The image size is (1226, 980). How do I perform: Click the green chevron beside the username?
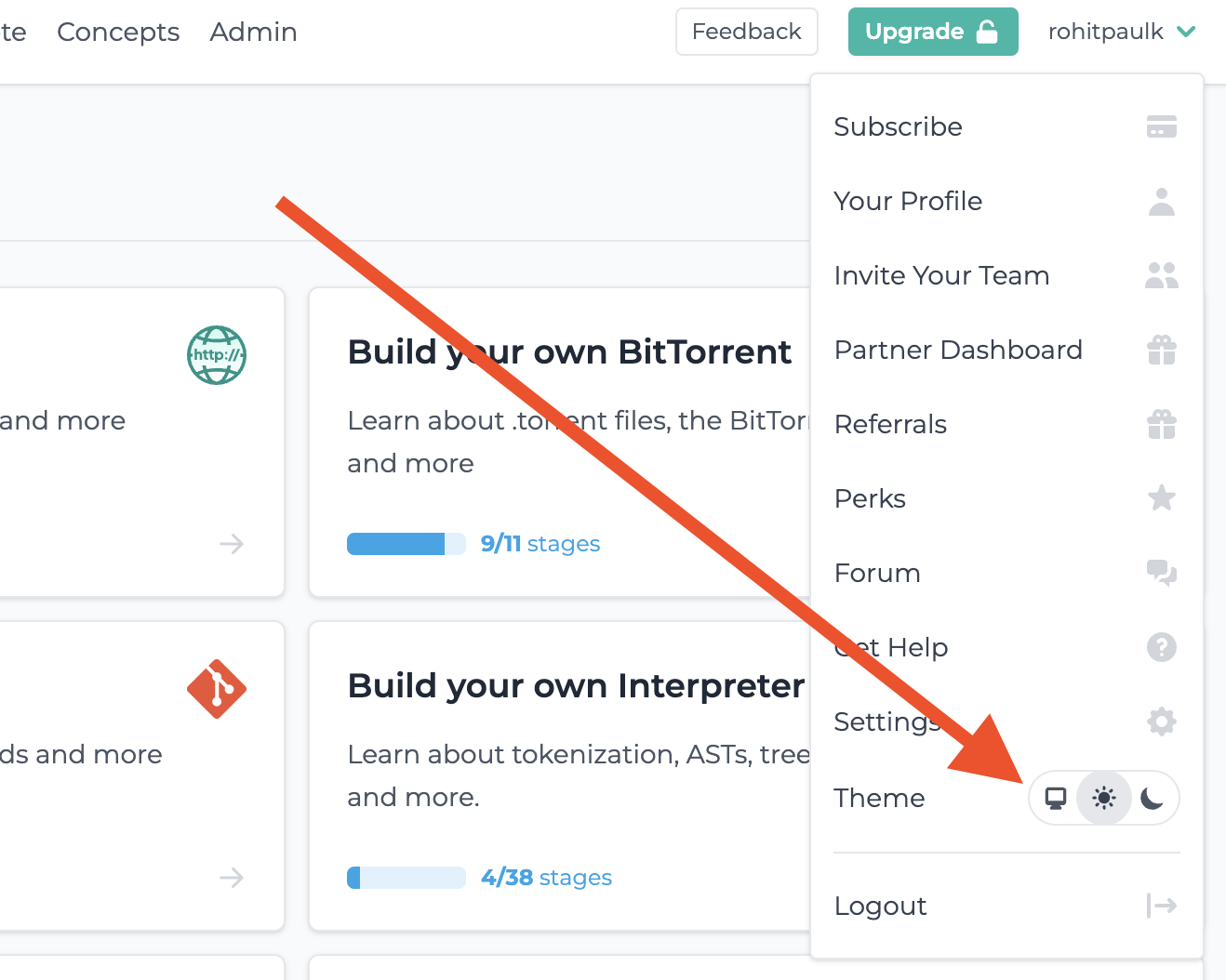tap(1186, 32)
